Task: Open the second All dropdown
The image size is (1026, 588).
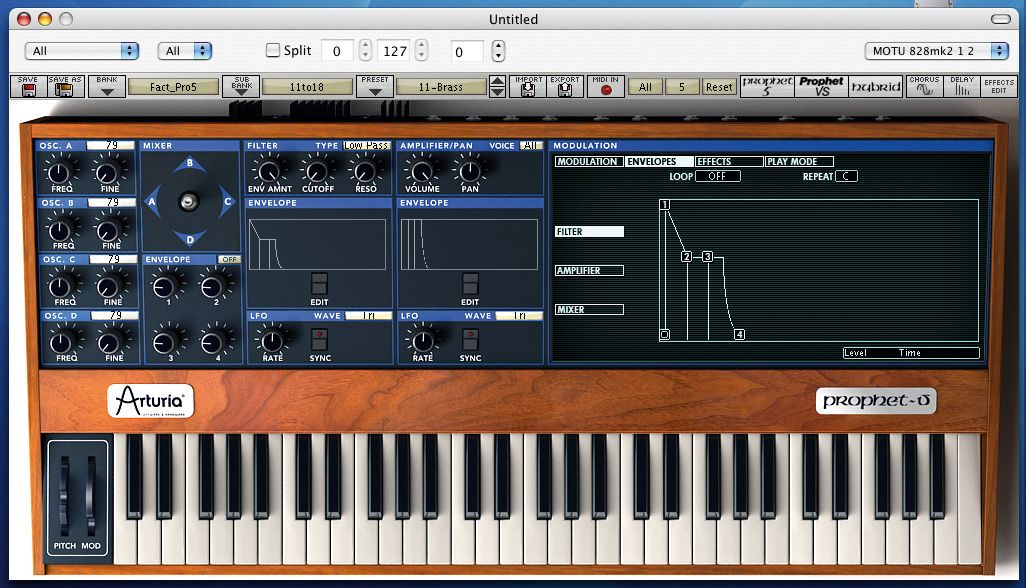Action: (185, 50)
